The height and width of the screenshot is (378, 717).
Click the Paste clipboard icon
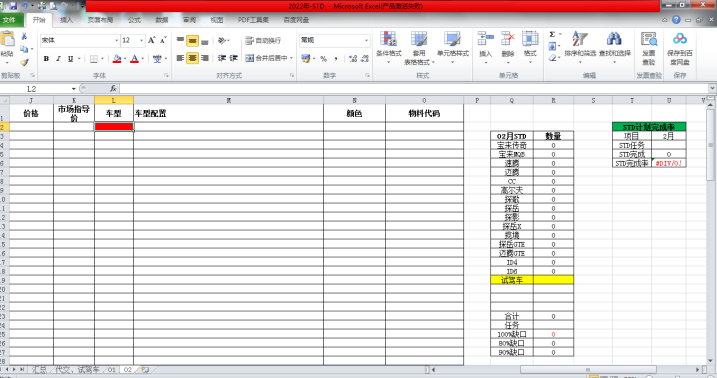[7, 39]
